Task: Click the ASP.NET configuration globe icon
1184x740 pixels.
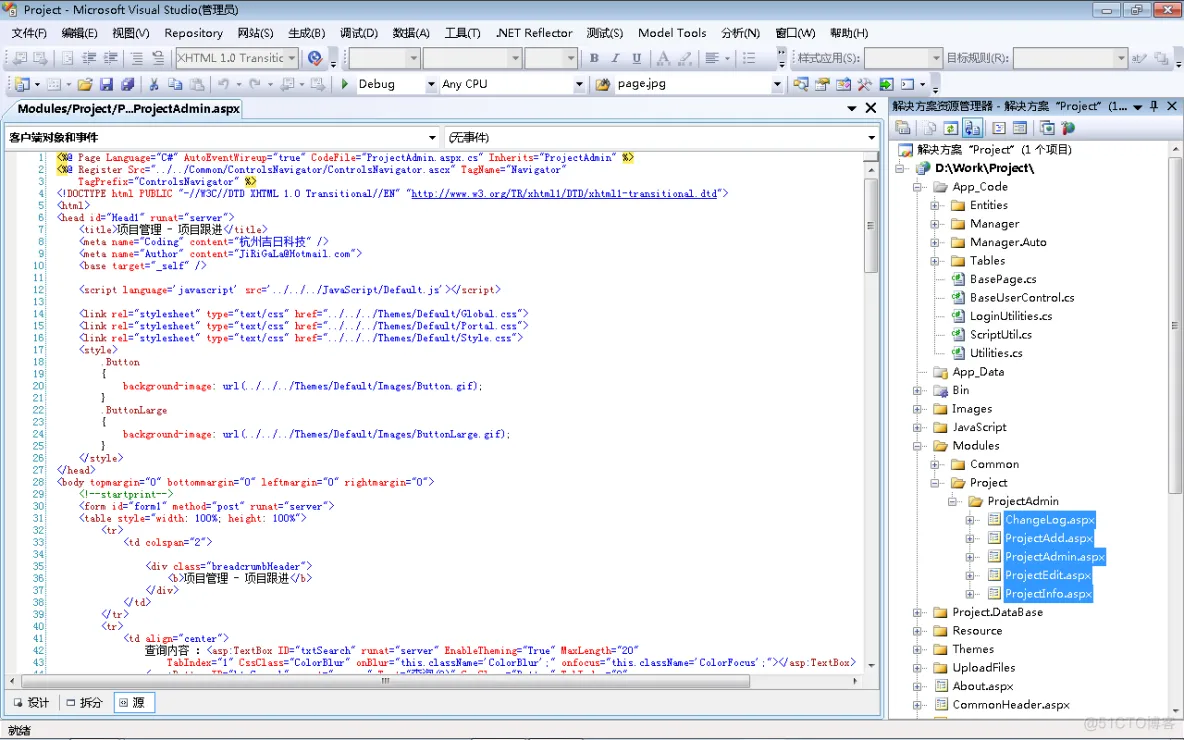Action: click(x=1068, y=128)
